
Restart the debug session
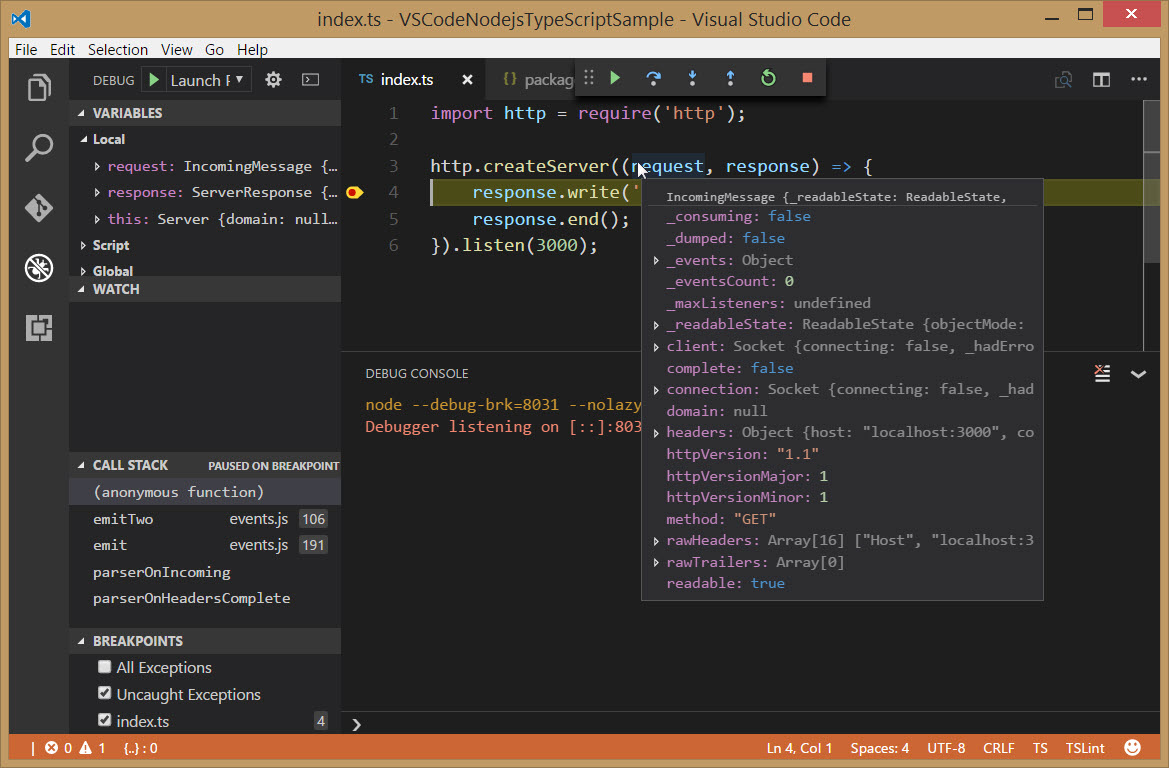click(769, 78)
